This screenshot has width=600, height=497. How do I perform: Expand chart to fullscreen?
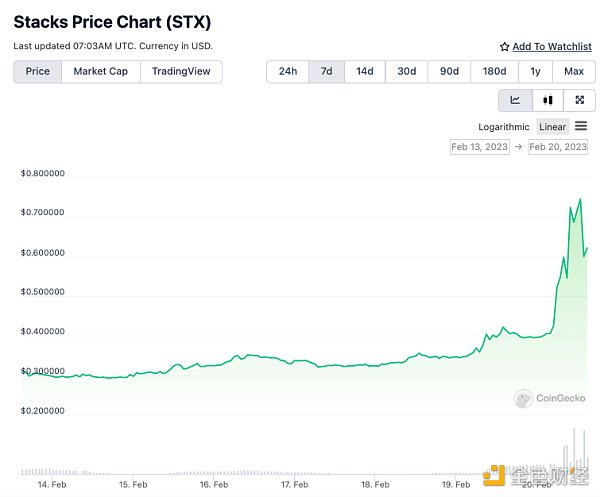(579, 100)
